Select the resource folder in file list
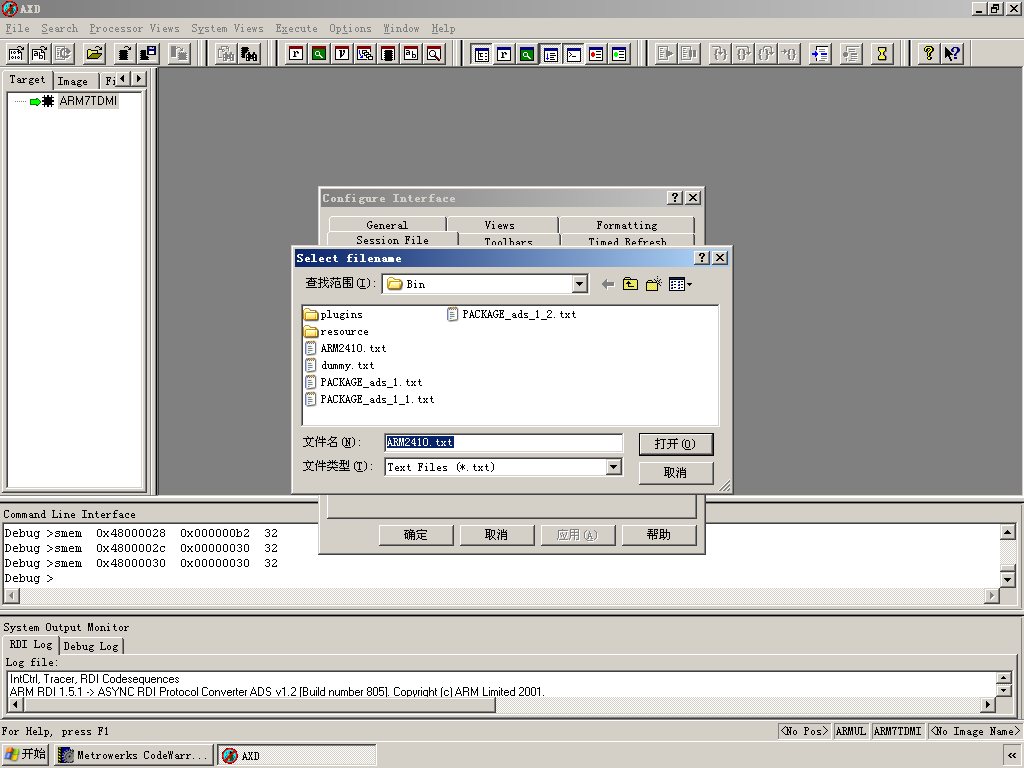This screenshot has width=1024, height=768. click(337, 332)
